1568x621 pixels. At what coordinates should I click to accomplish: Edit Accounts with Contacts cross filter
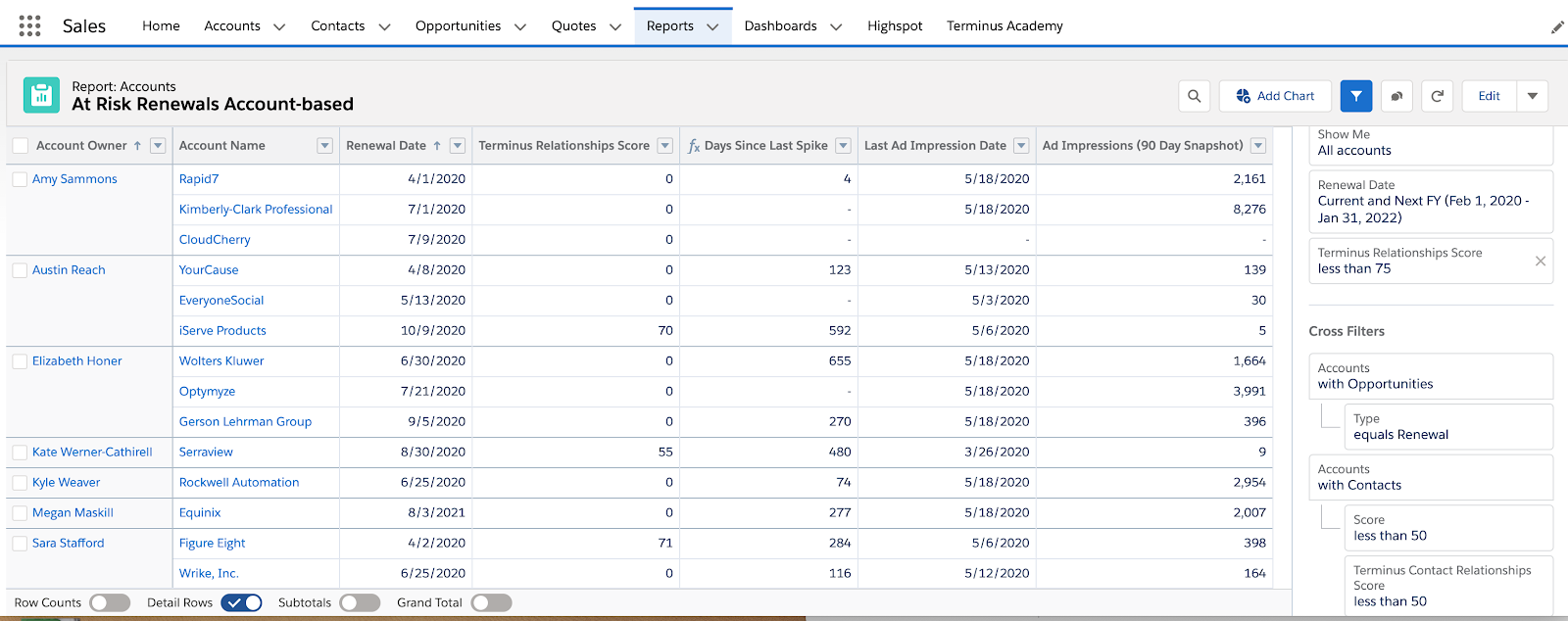[1431, 477]
